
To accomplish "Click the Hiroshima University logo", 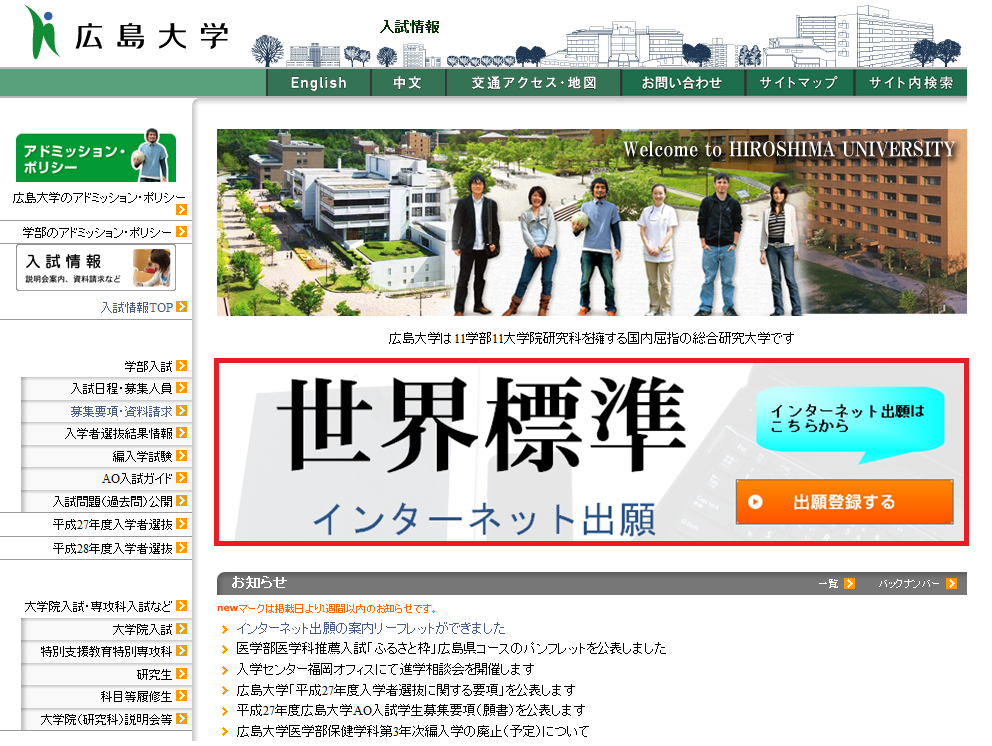I will [127, 34].
